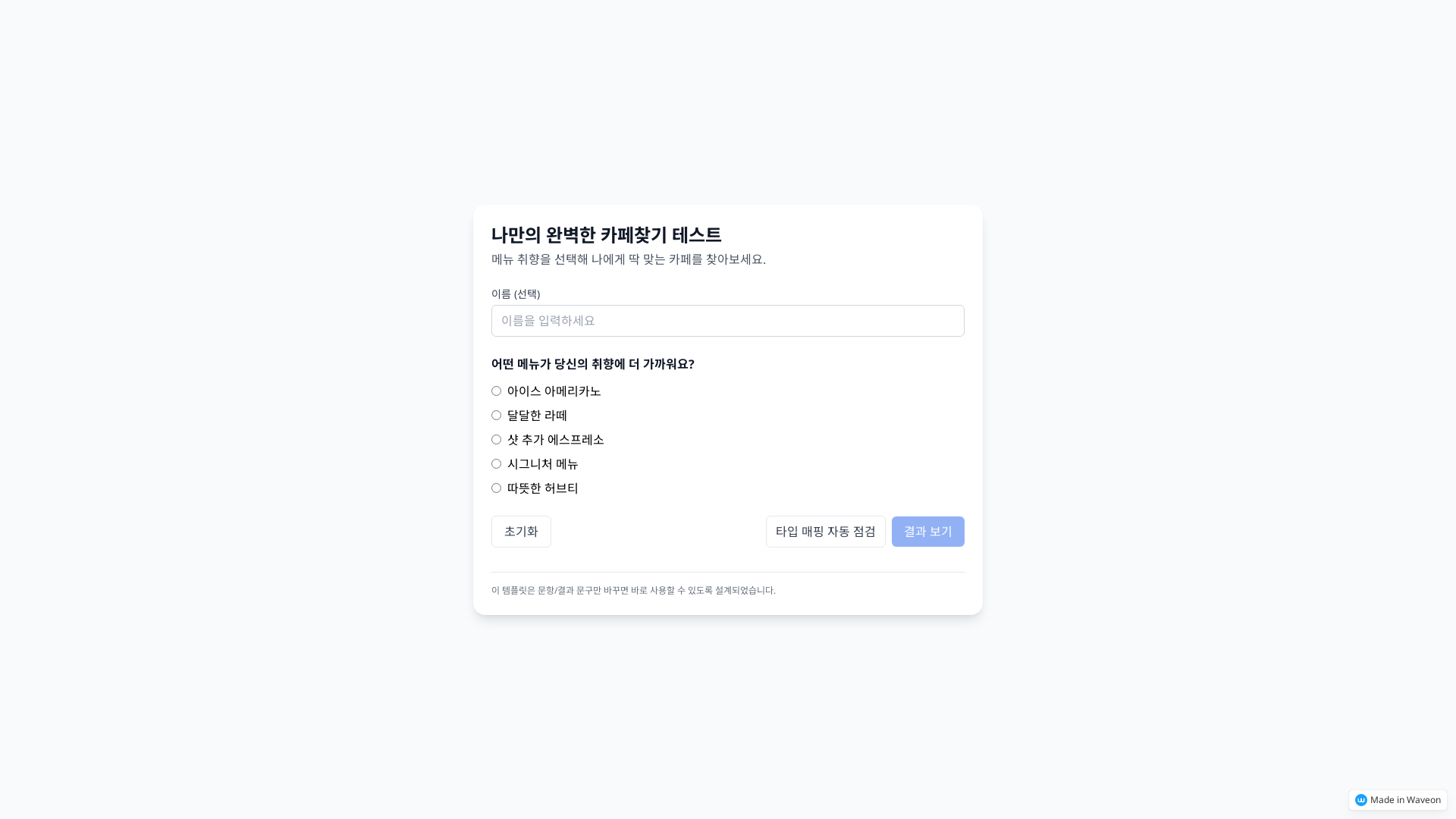Select the 시그니처 메뉴 radio button

[x=496, y=463]
